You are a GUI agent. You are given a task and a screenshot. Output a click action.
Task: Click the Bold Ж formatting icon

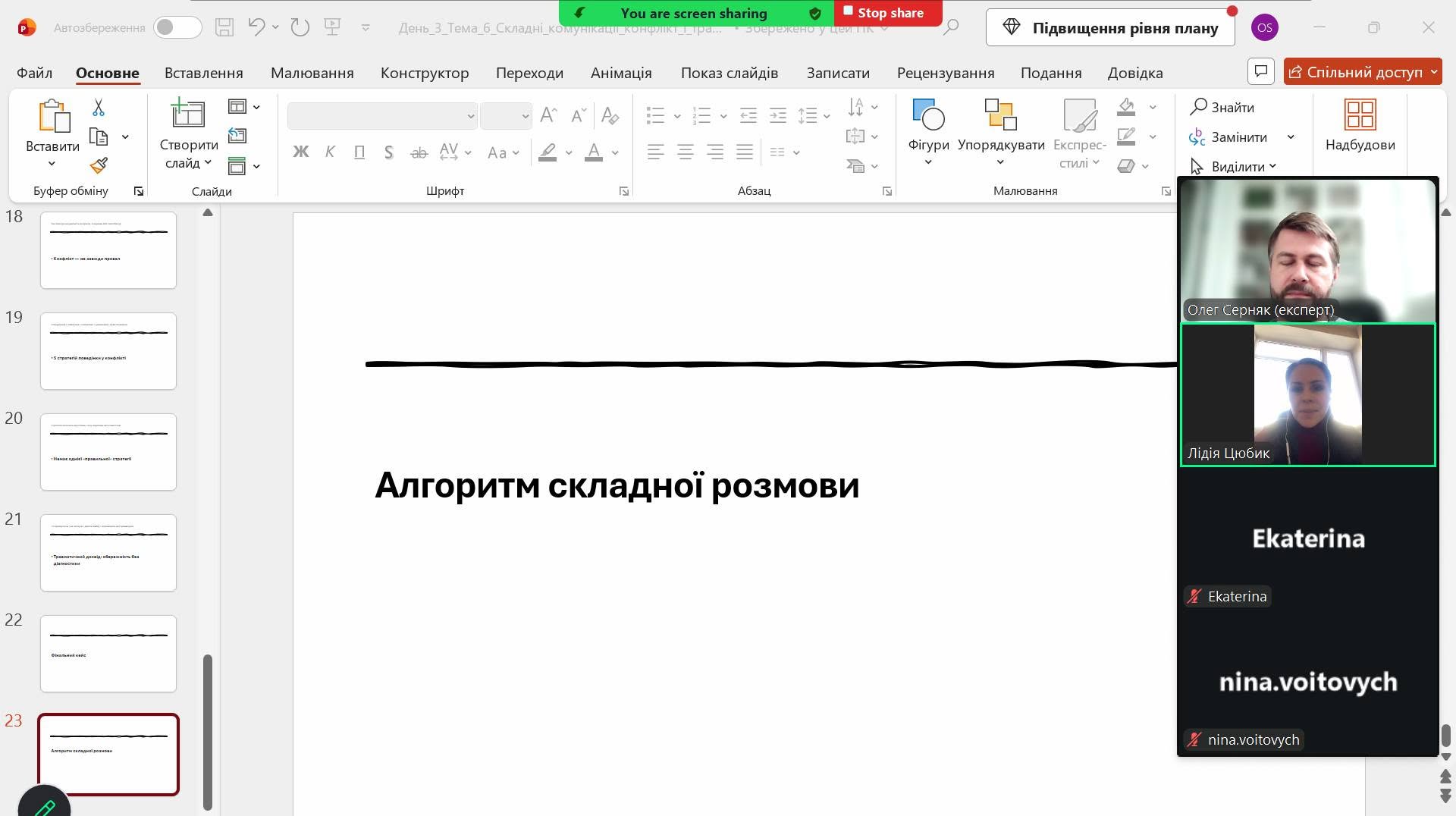coord(301,152)
